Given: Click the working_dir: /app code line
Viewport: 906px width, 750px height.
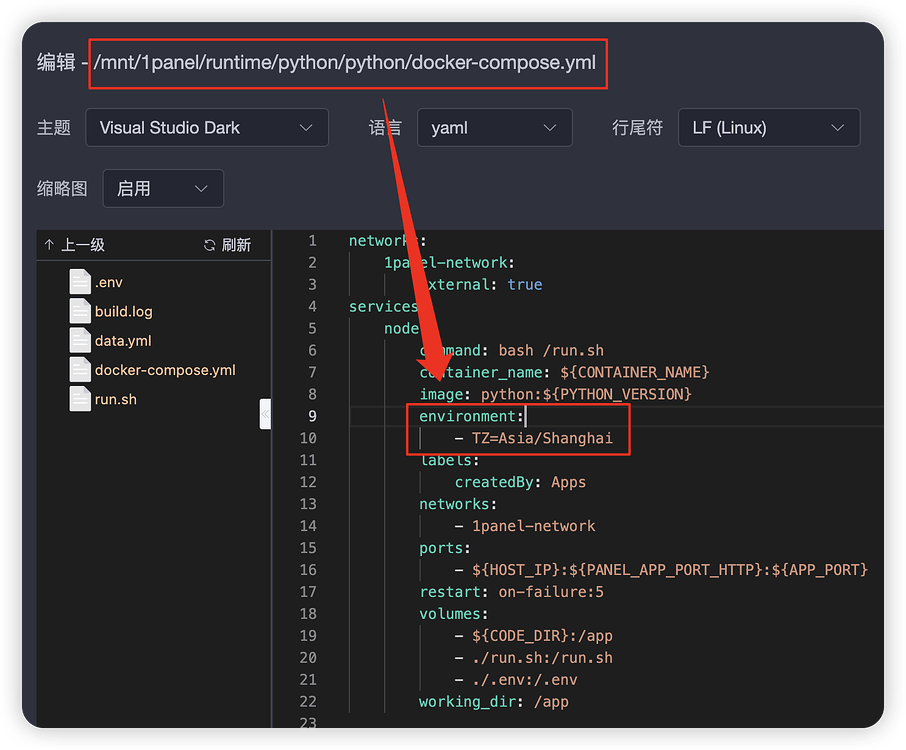Looking at the screenshot, I should 494,702.
